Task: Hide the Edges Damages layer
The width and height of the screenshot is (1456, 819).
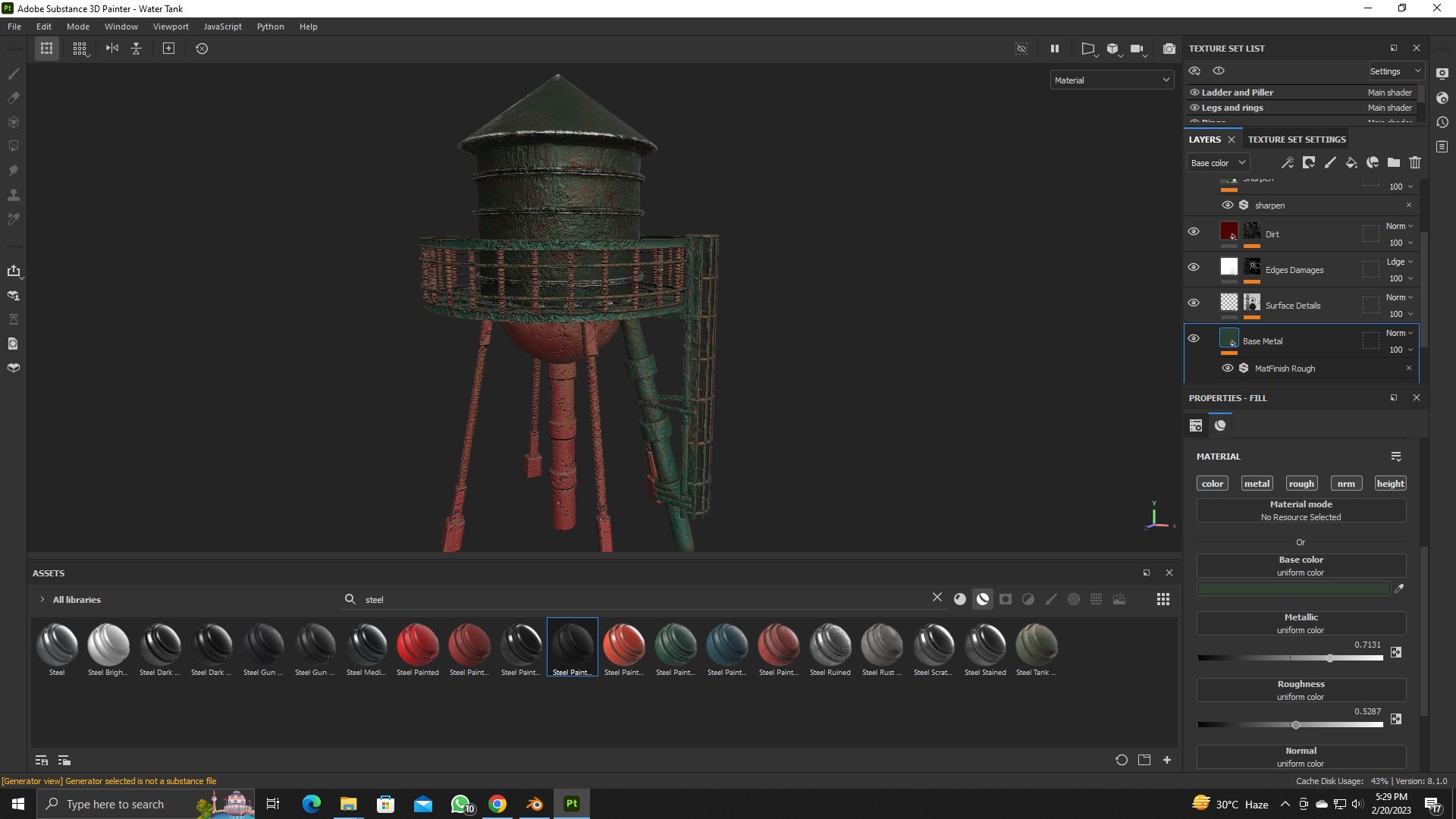Action: [1194, 268]
